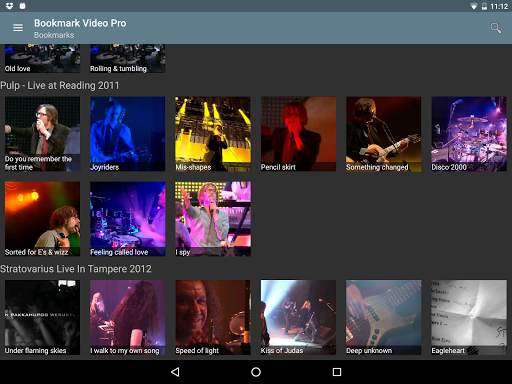Play 'Do you remember the first time' bookmark
This screenshot has height=384, width=512.
pyautogui.click(x=42, y=134)
